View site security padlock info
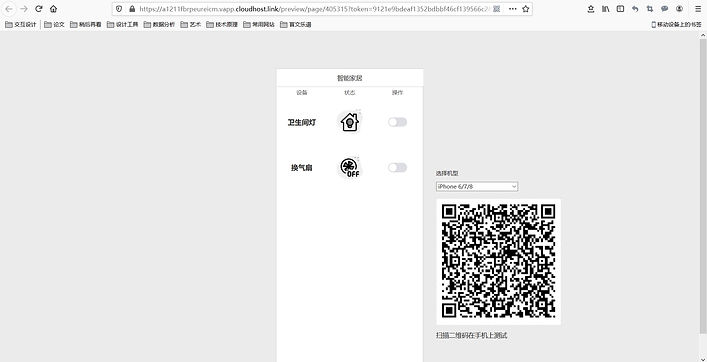 (x=132, y=9)
